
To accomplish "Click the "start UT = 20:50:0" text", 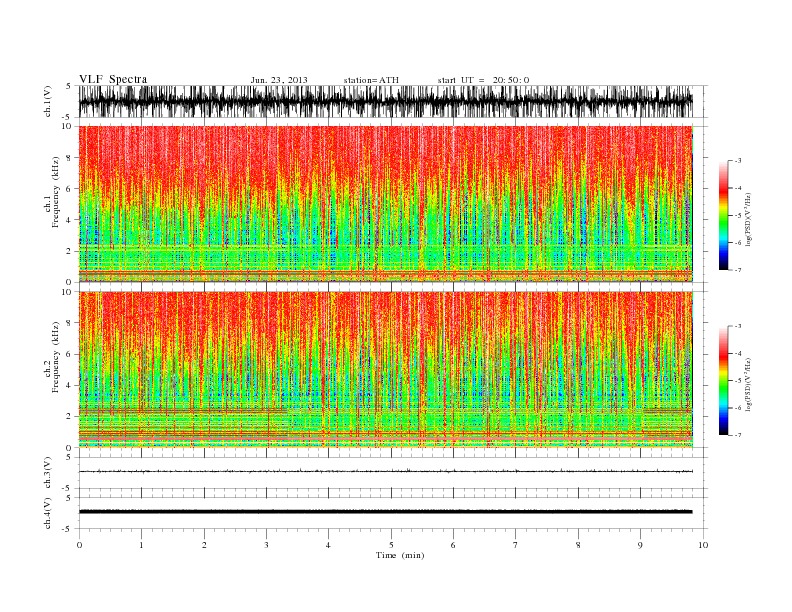I will 483,80.
